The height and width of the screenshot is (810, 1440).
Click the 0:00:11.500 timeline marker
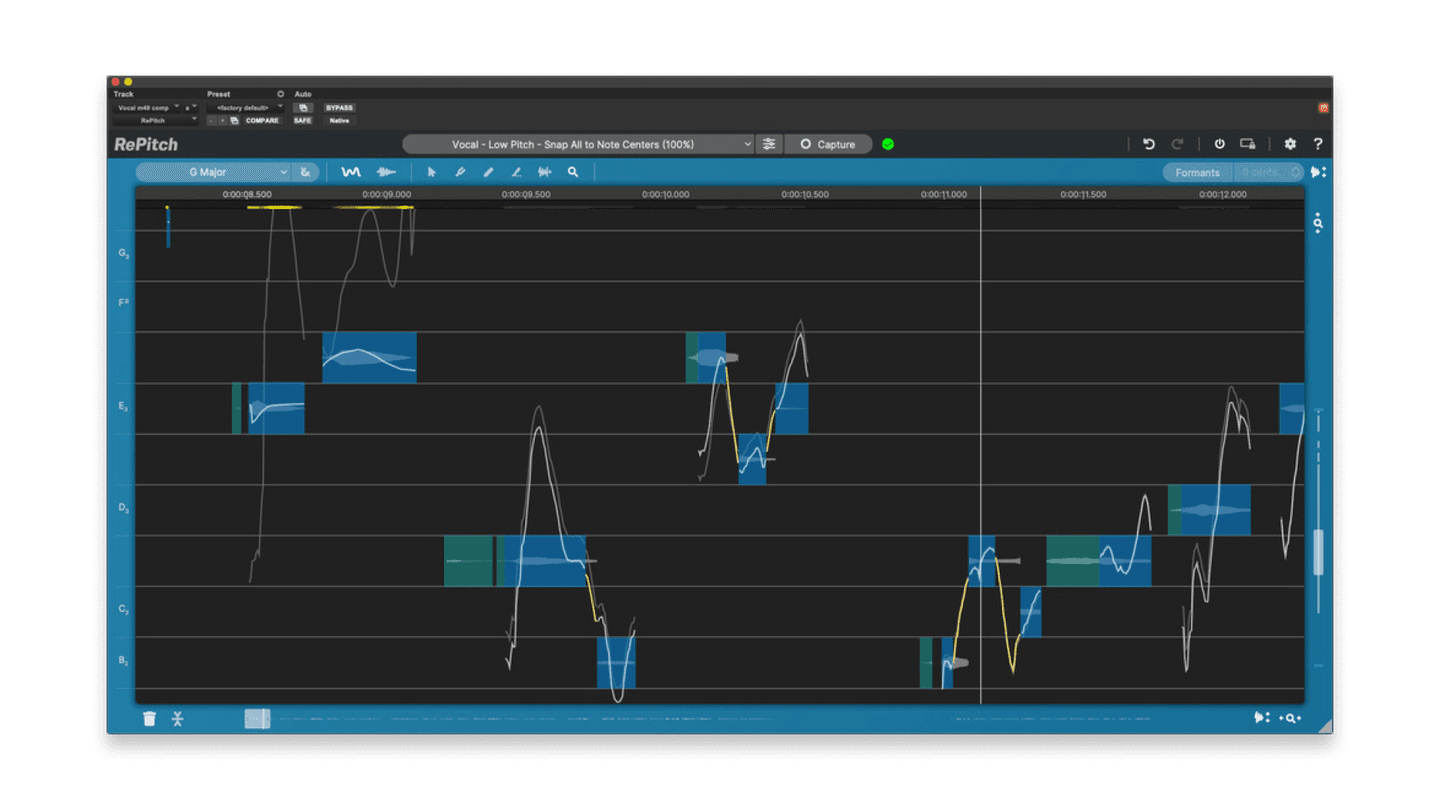1083,194
